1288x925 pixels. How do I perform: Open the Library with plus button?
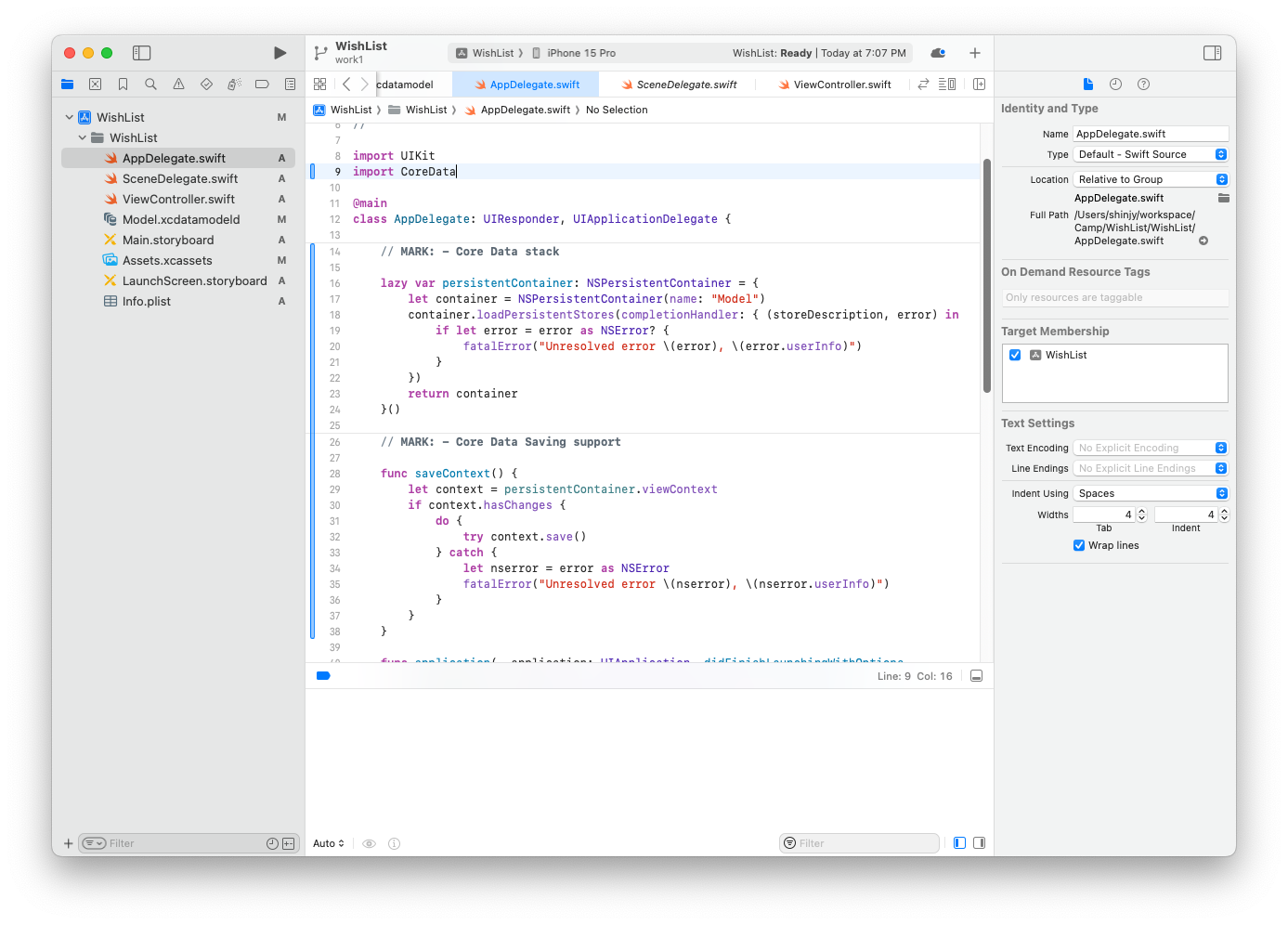click(975, 53)
